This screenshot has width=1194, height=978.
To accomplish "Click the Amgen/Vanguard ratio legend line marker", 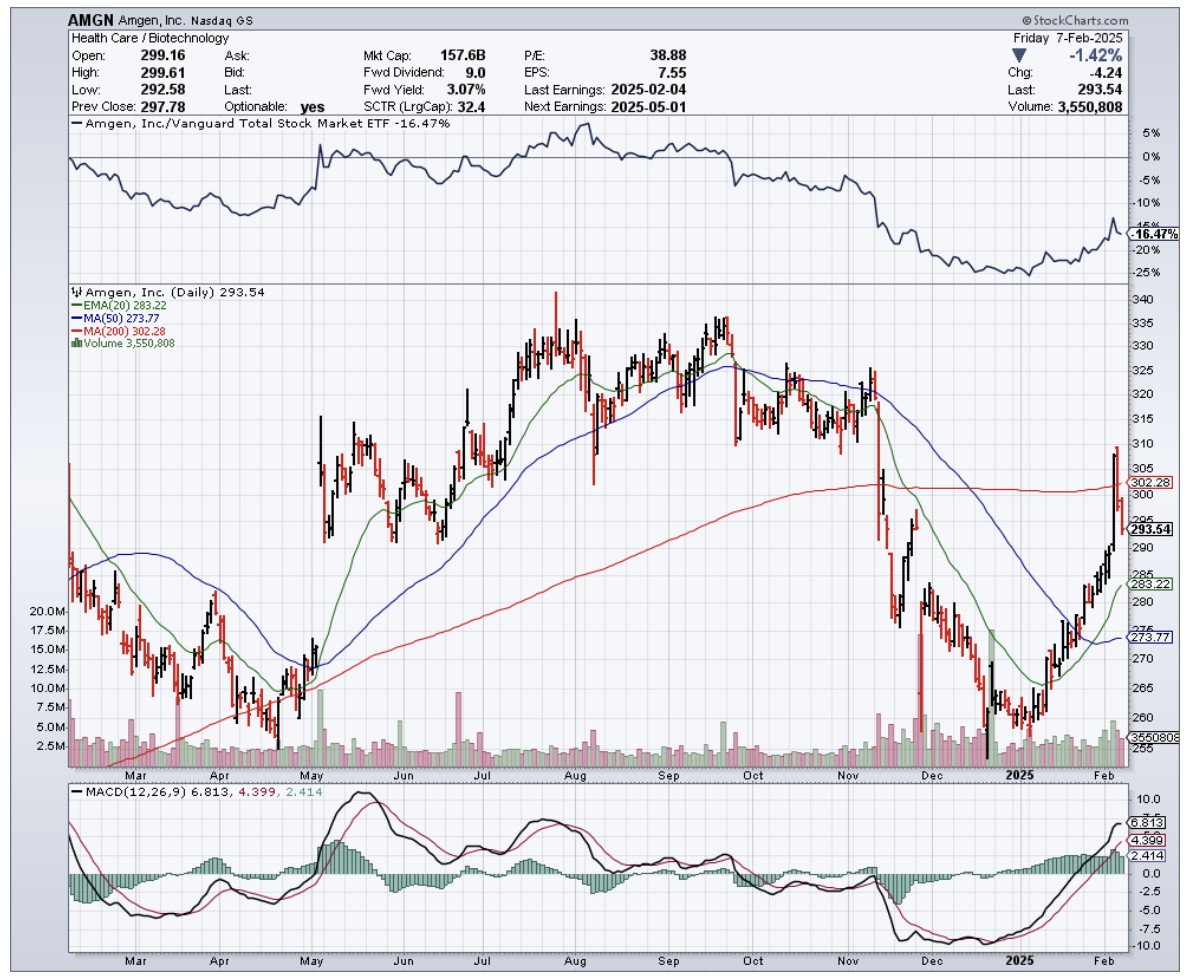I will point(76,123).
